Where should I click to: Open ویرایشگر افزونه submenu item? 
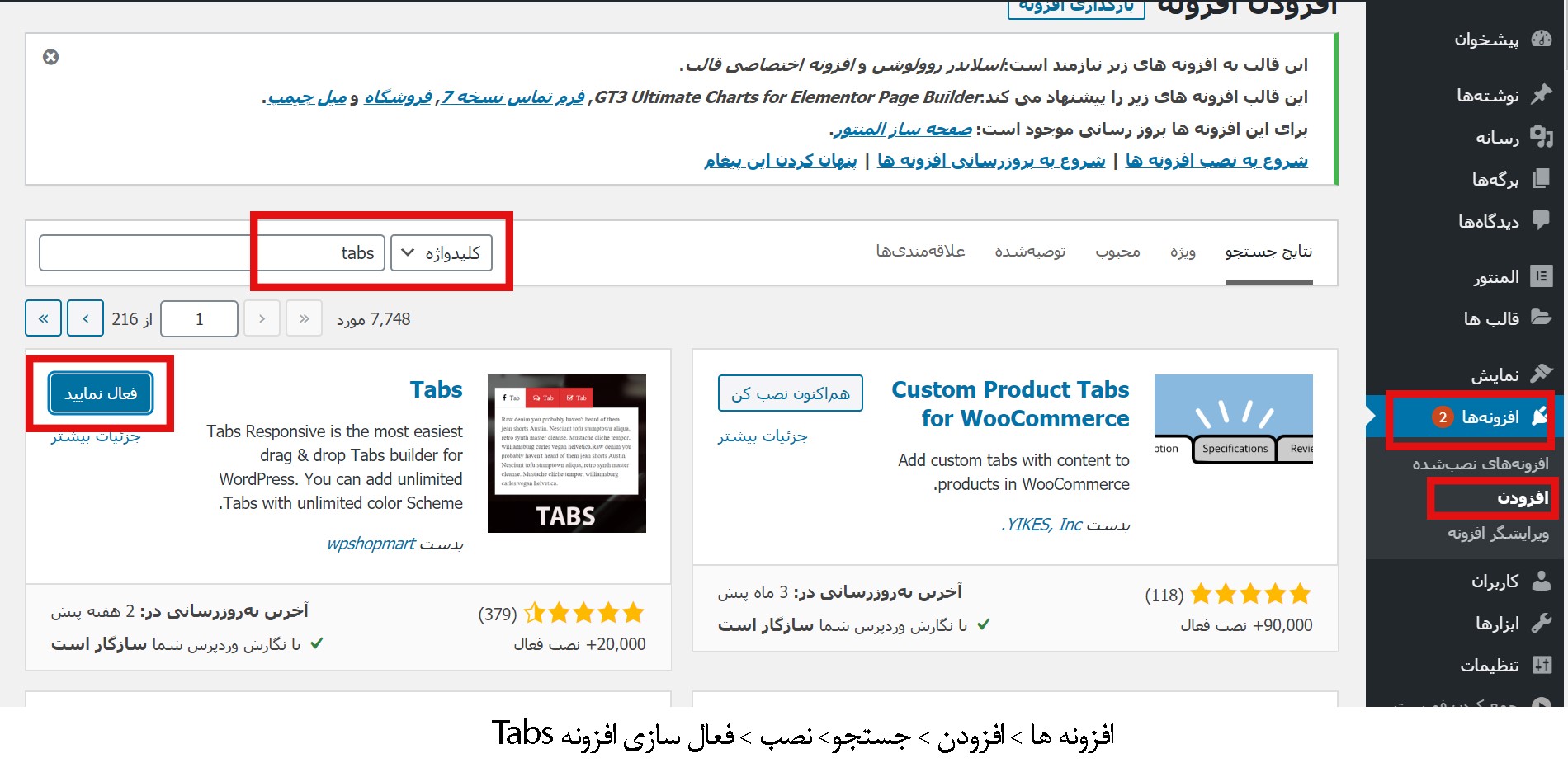coord(1498,534)
